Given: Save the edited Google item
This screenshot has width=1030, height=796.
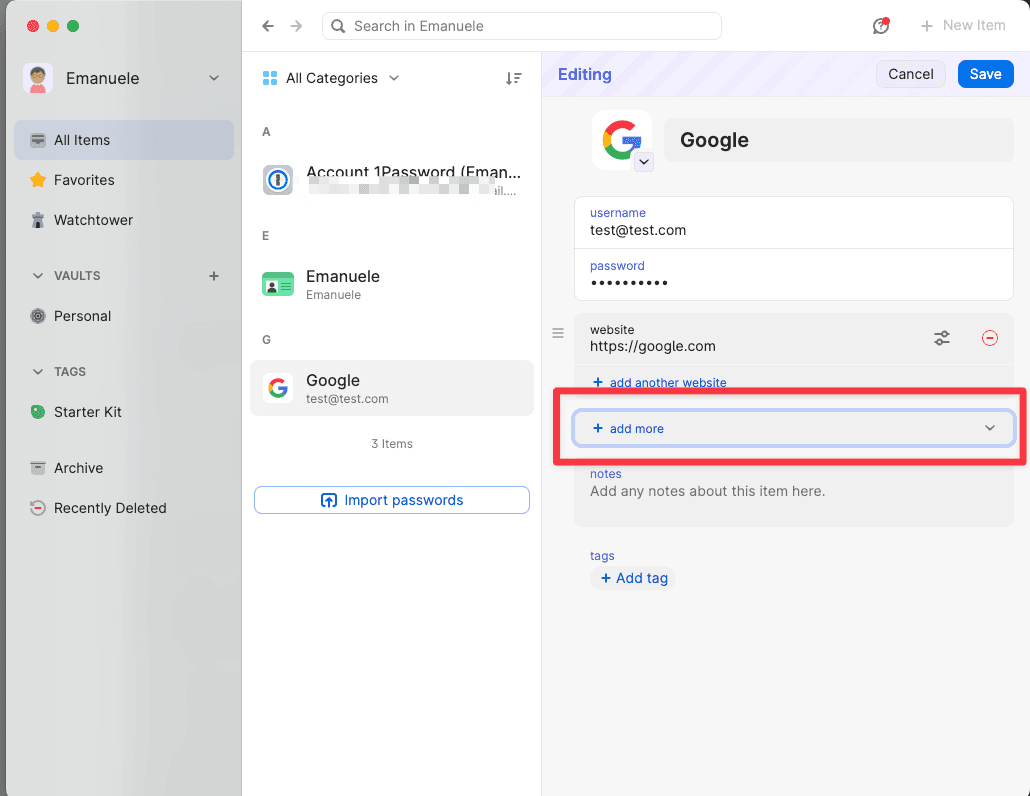Looking at the screenshot, I should point(985,74).
